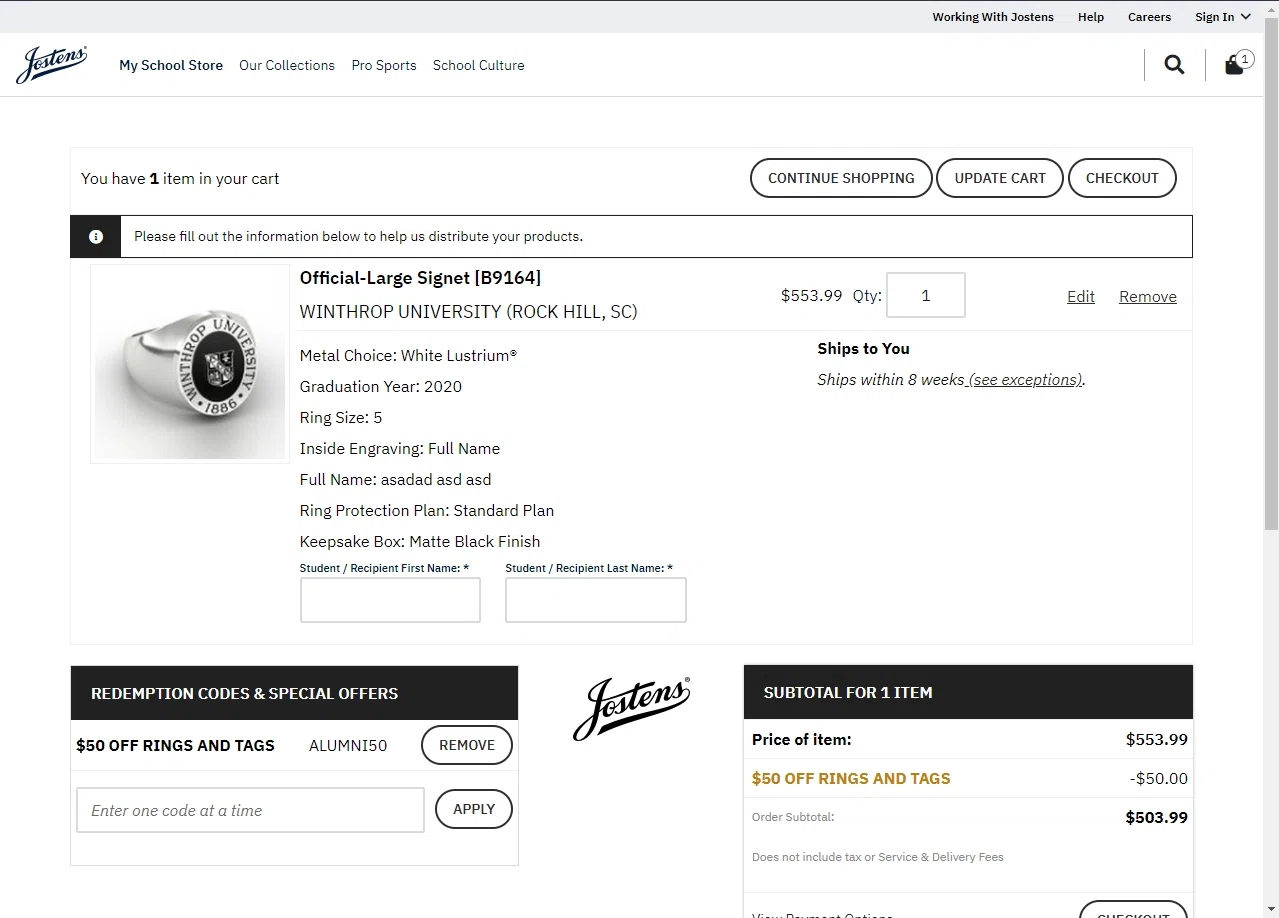Click the ALUMNI50 code text
This screenshot has width=1279, height=918.
coord(348,745)
